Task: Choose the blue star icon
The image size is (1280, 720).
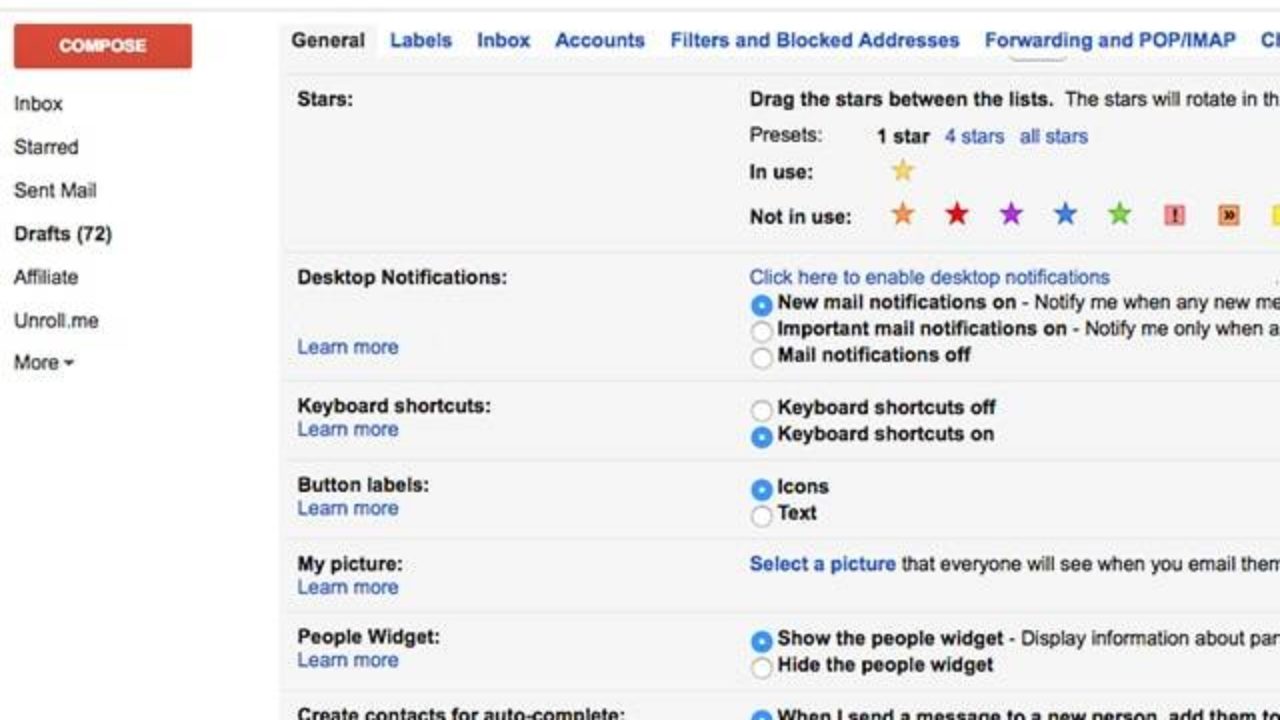Action: pos(1065,215)
